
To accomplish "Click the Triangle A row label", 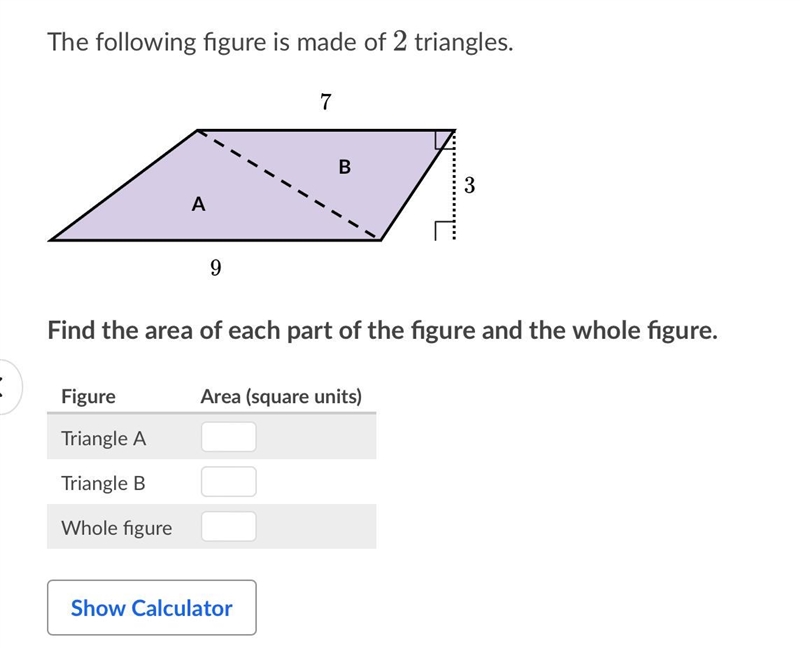I will pos(104,438).
